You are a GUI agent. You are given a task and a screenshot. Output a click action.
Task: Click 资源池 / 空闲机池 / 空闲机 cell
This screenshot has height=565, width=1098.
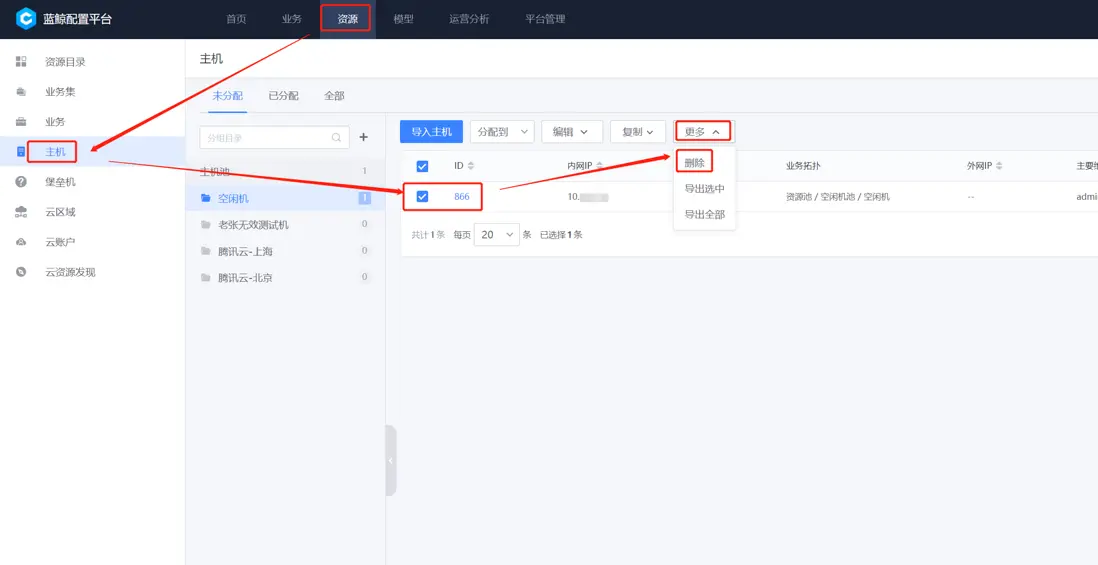click(838, 197)
